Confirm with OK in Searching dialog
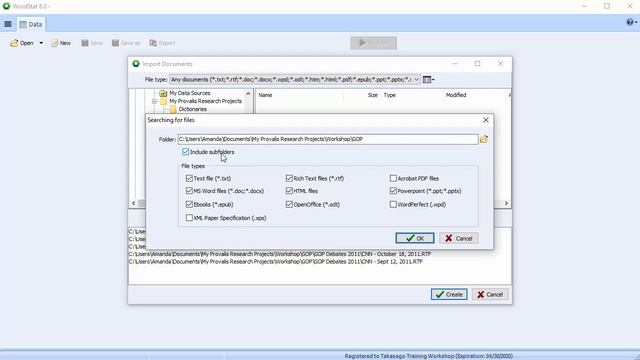Image resolution: width=640 pixels, height=360 pixels. (x=415, y=238)
